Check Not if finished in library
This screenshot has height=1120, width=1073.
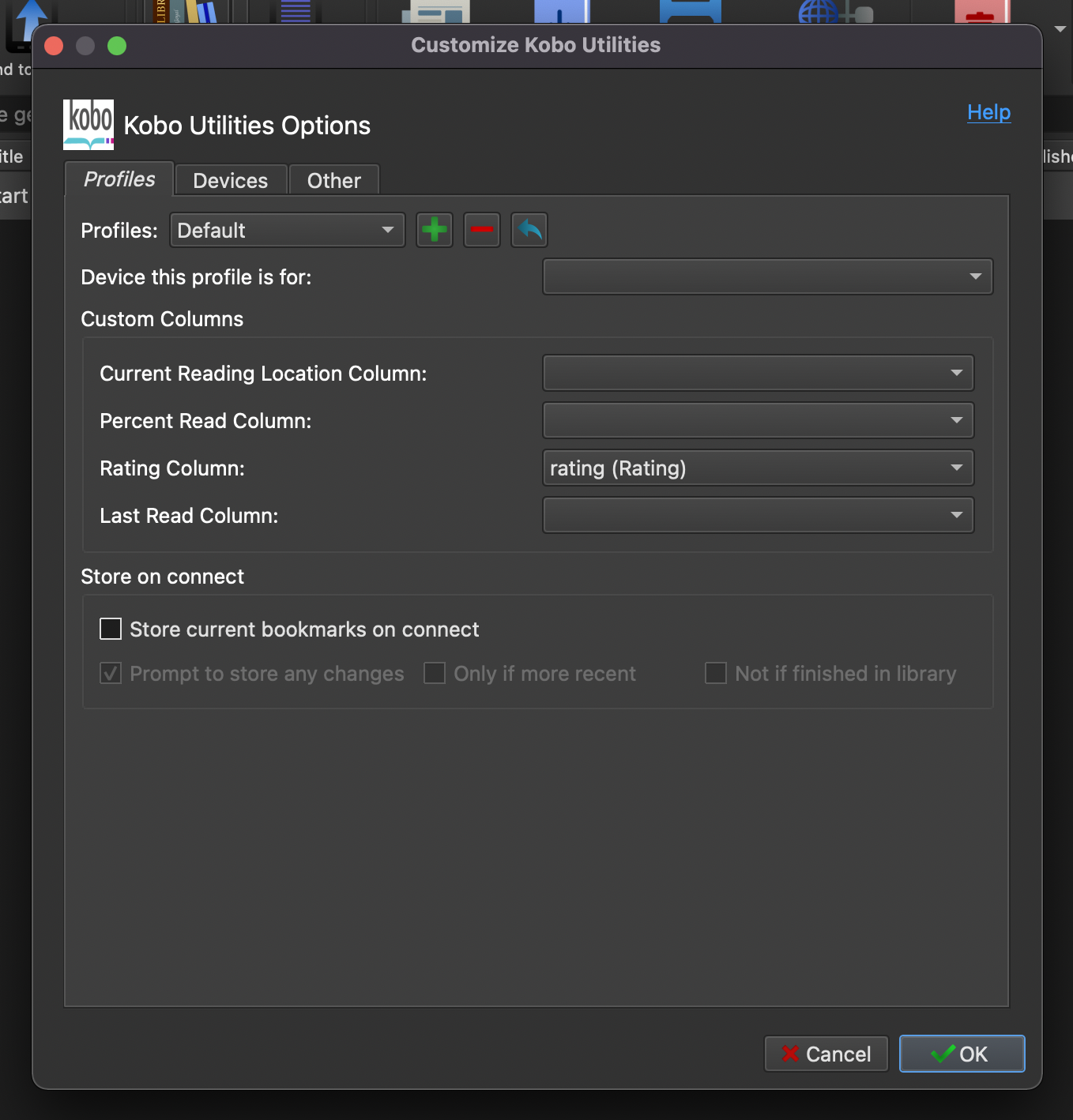(x=716, y=673)
